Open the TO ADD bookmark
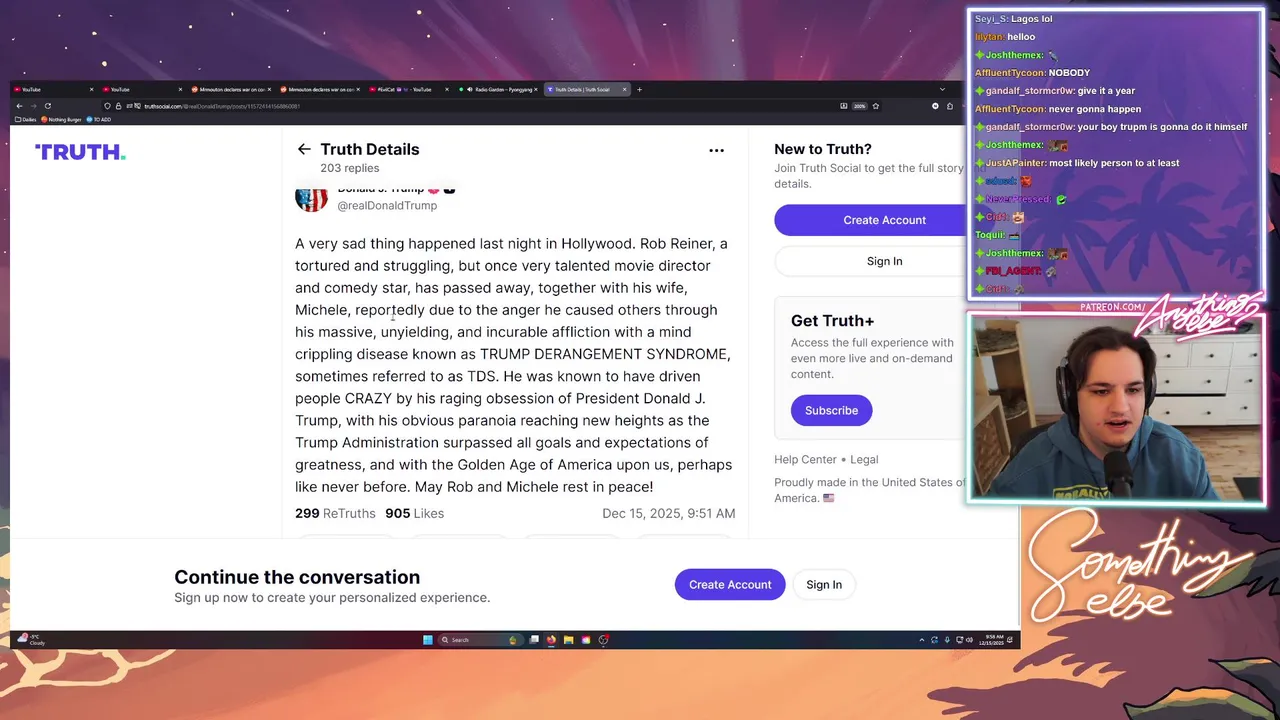The image size is (1280, 720). pos(99,119)
